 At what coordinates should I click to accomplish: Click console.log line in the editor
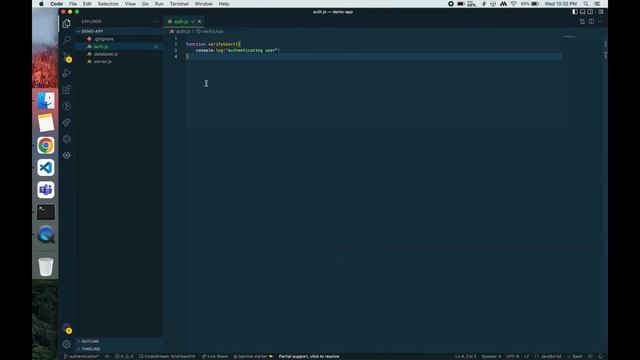238,50
